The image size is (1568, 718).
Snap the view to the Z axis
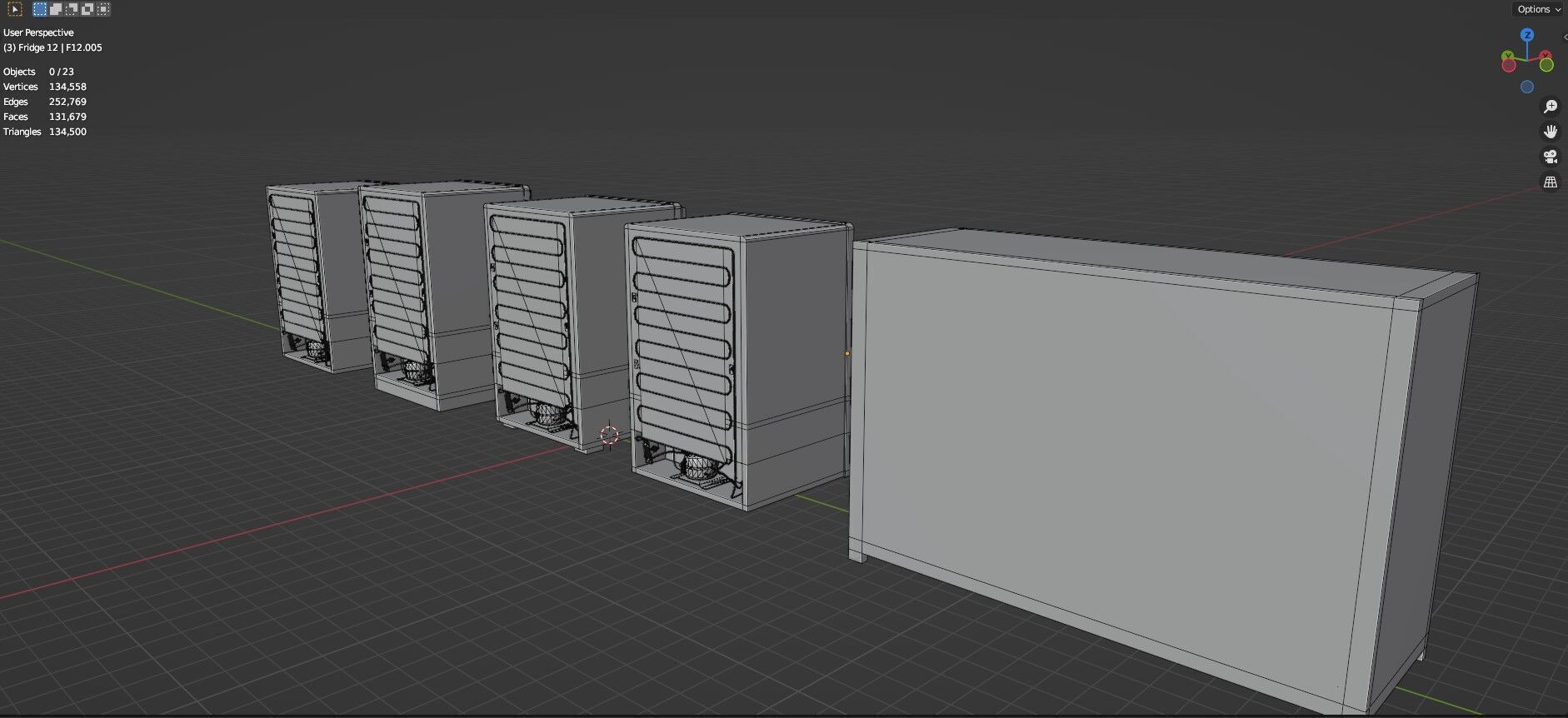pos(1527,35)
